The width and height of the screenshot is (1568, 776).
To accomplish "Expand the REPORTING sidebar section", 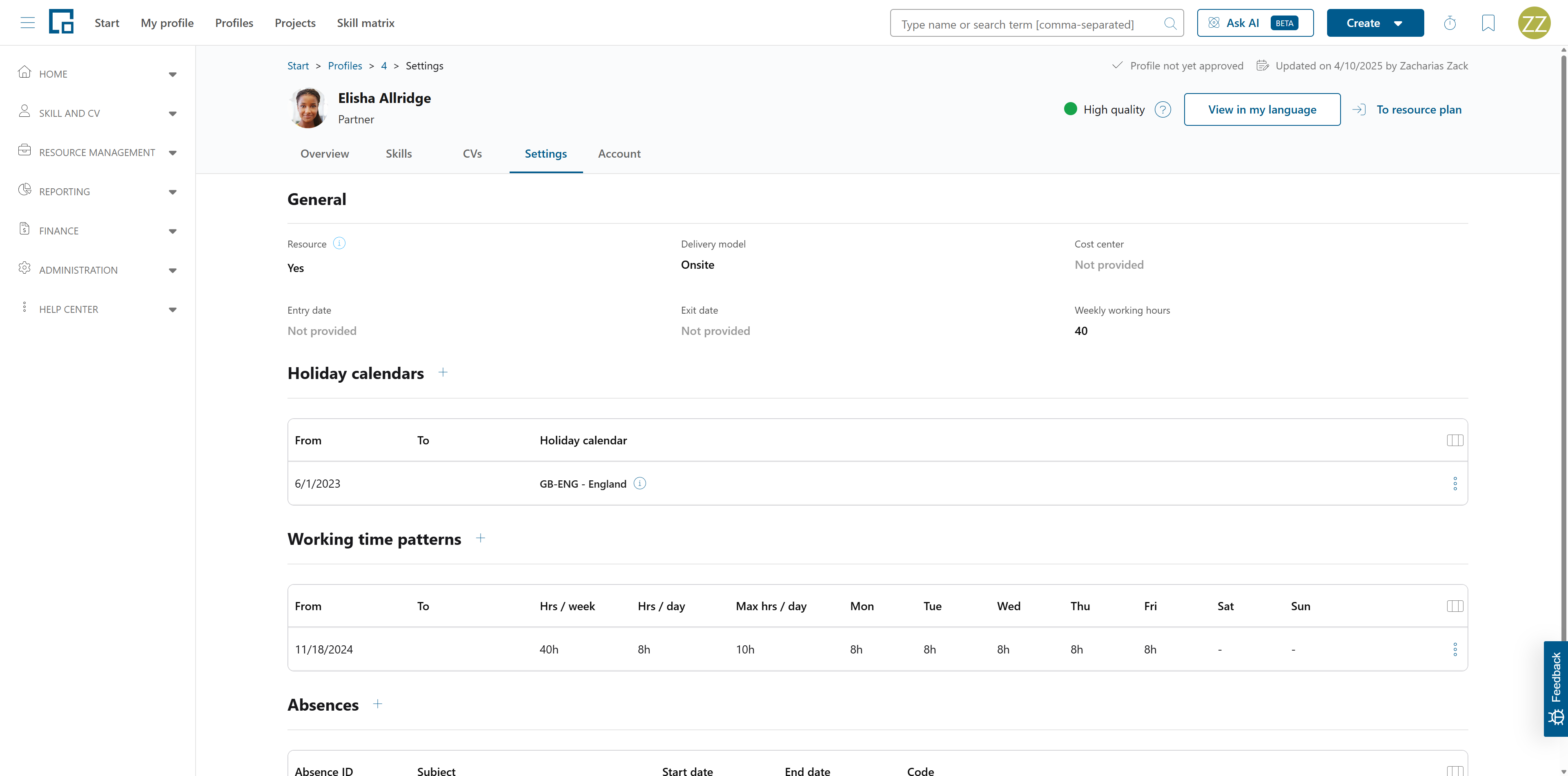I will [x=98, y=192].
